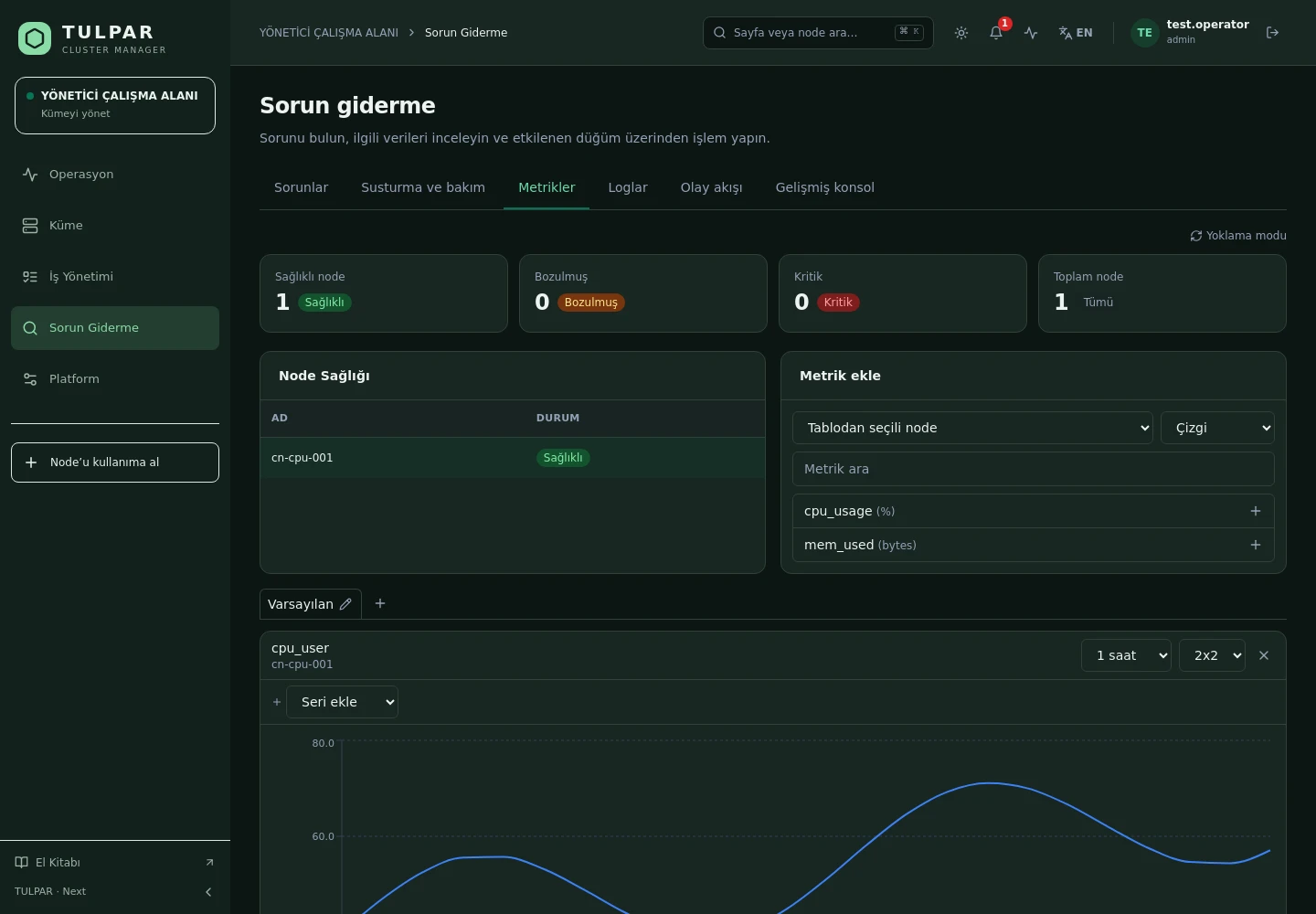Screen dimensions: 1316x914
Task: Toggle the light/dark theme sun icon
Action: click(x=961, y=33)
